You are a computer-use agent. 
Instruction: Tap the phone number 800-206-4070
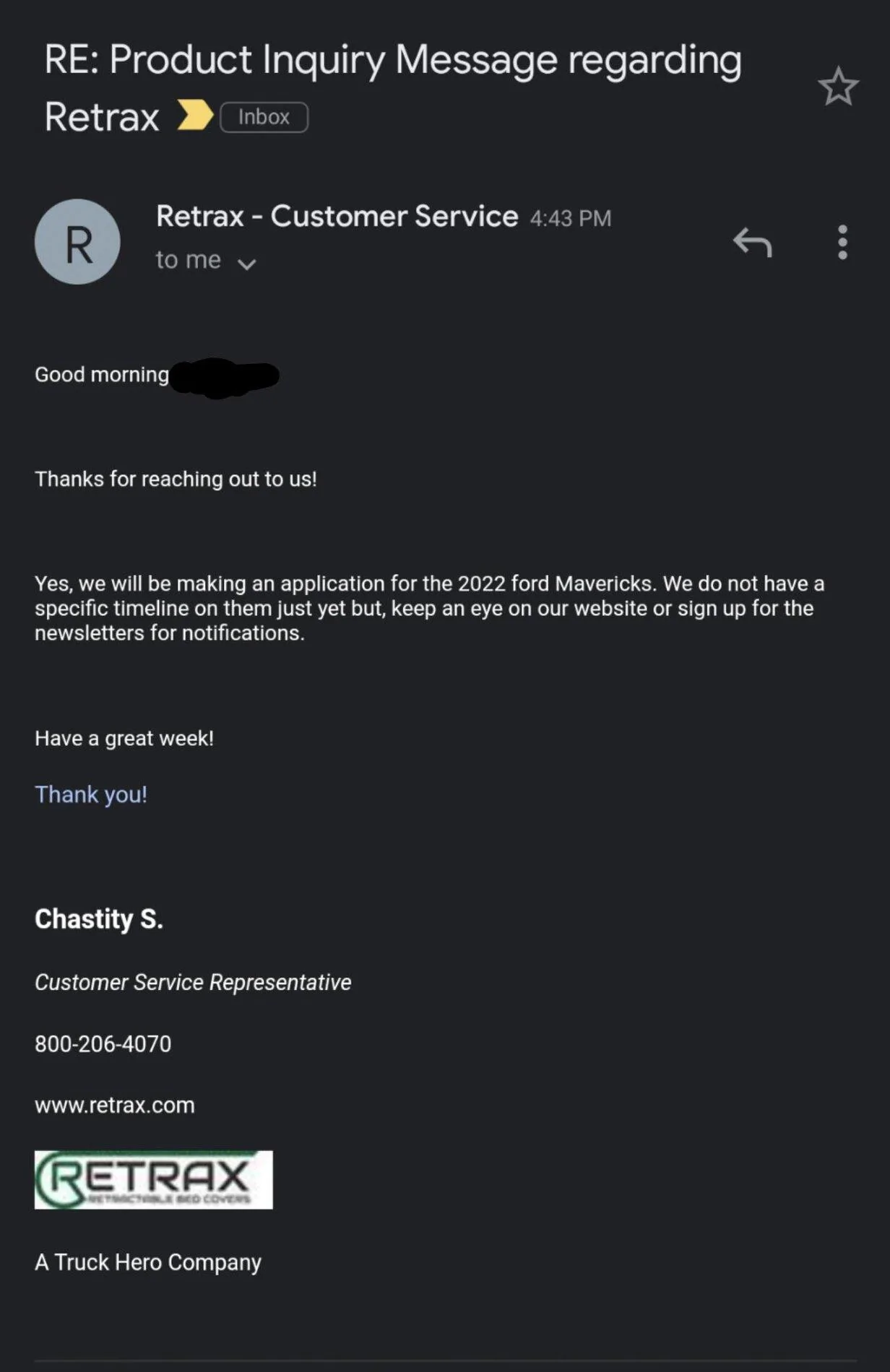point(103,1043)
